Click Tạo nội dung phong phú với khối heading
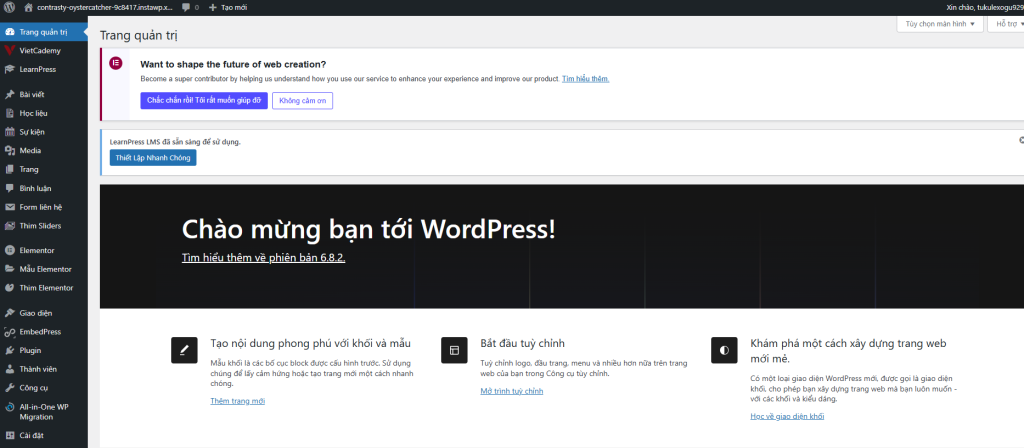 (311, 344)
